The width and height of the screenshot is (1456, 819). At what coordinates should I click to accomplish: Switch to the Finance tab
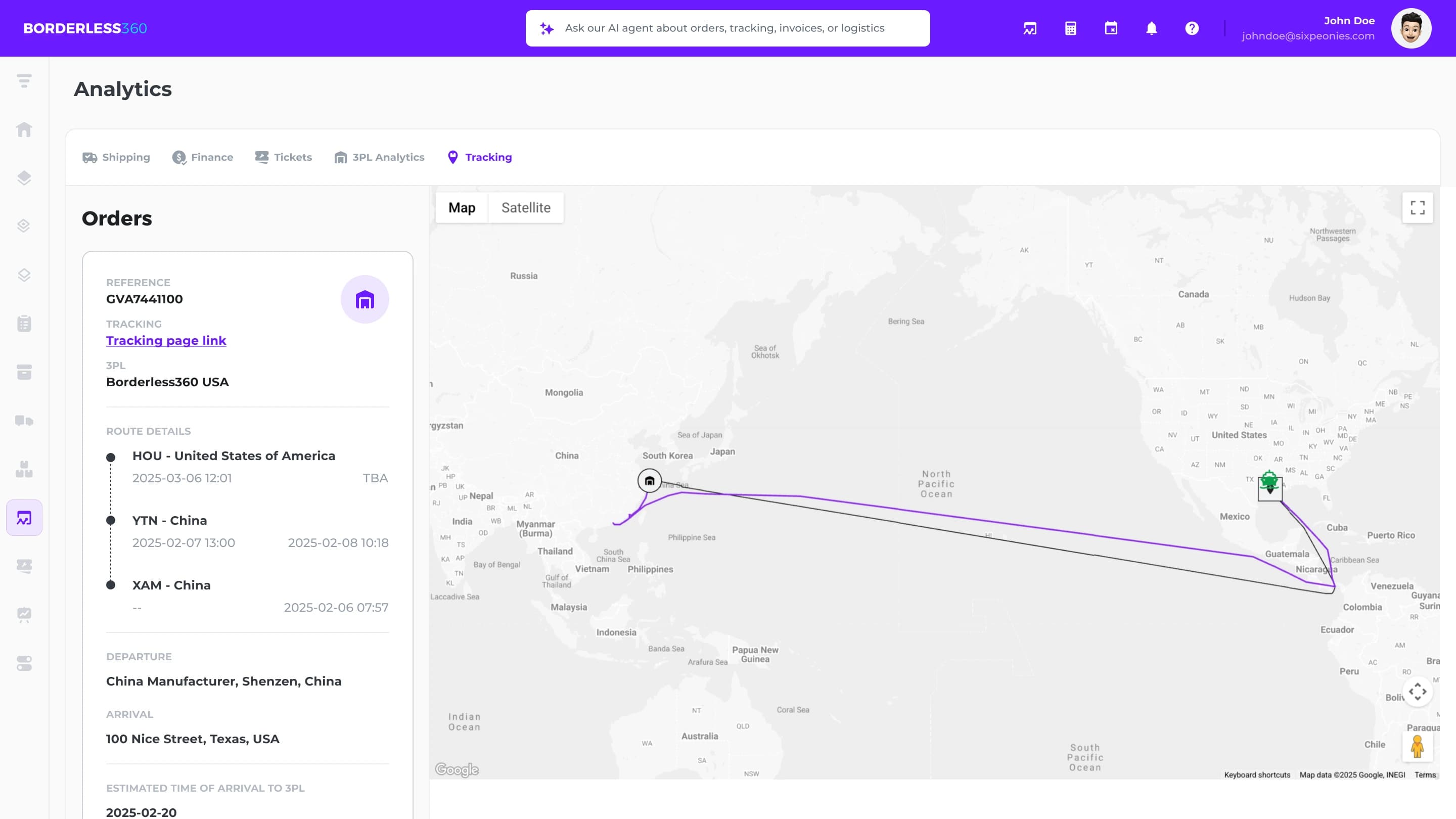point(202,157)
